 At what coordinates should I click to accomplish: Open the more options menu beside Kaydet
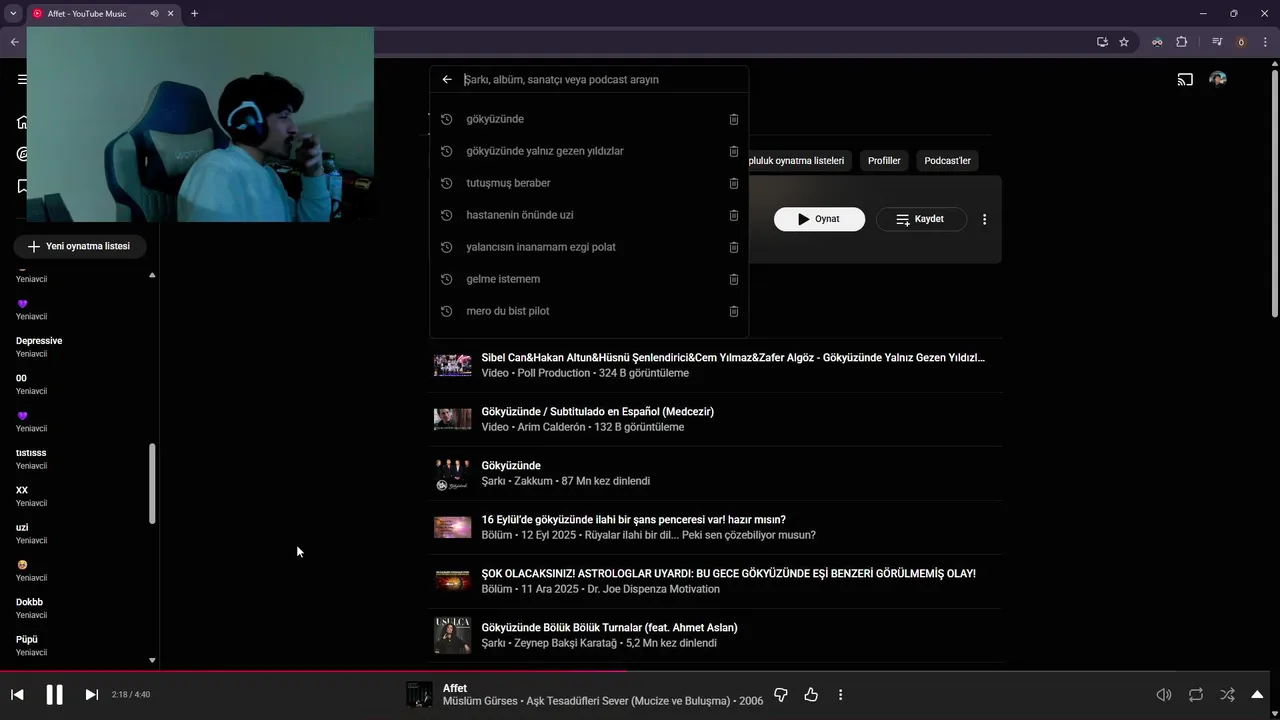pos(984,219)
